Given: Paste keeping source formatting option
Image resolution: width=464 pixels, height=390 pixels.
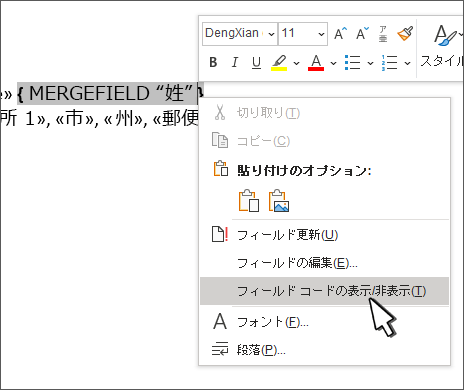Looking at the screenshot, I should click(249, 201).
